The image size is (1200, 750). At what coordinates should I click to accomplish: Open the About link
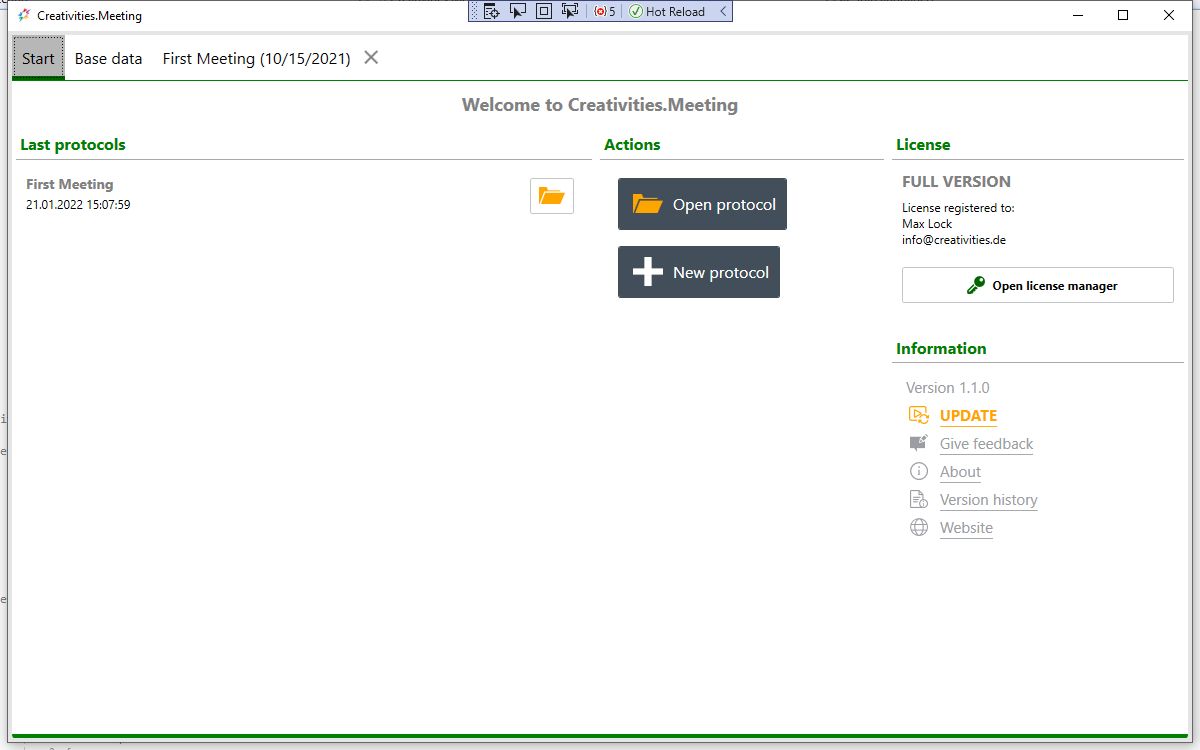click(x=960, y=472)
